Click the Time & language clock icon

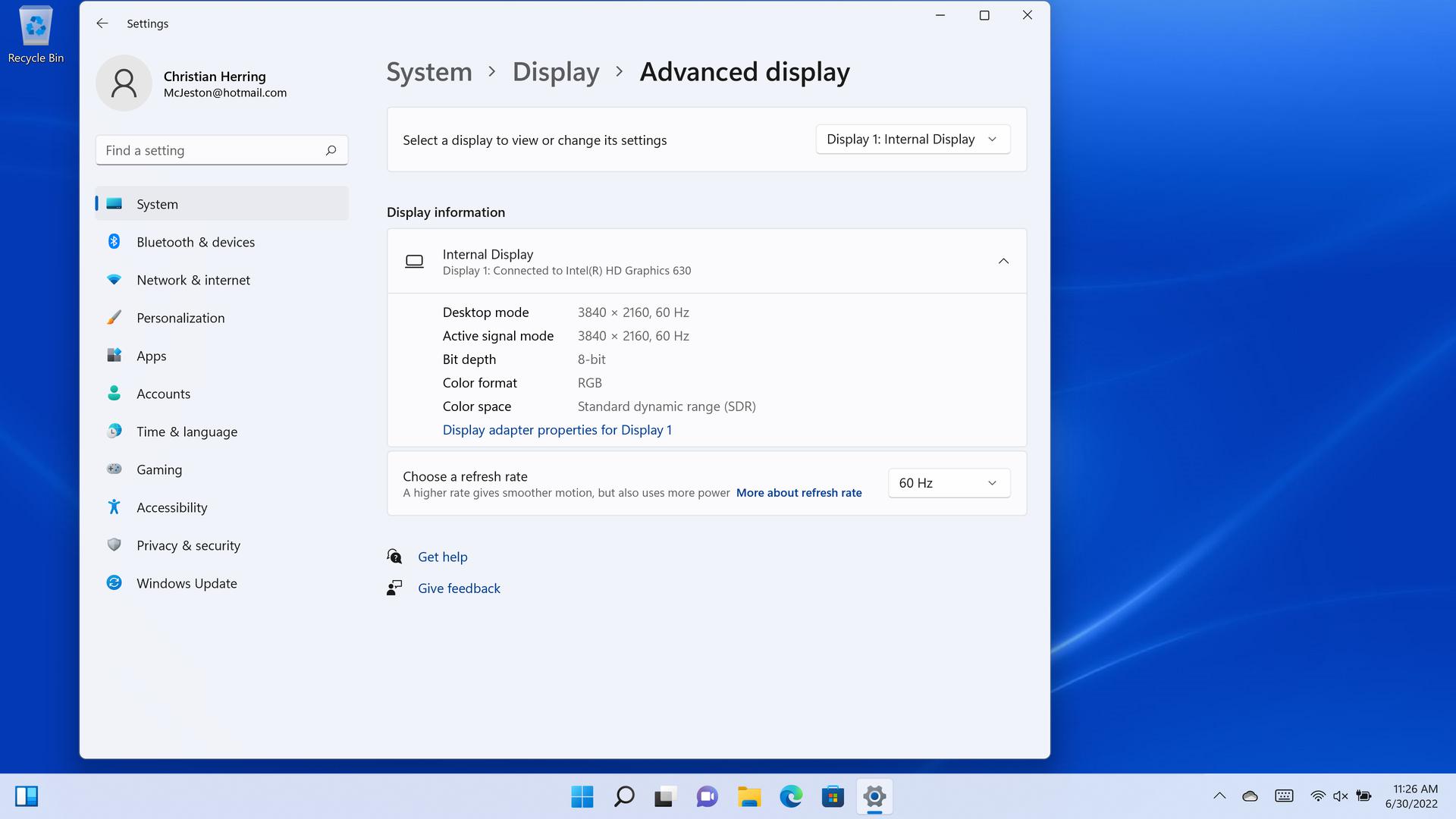114,431
